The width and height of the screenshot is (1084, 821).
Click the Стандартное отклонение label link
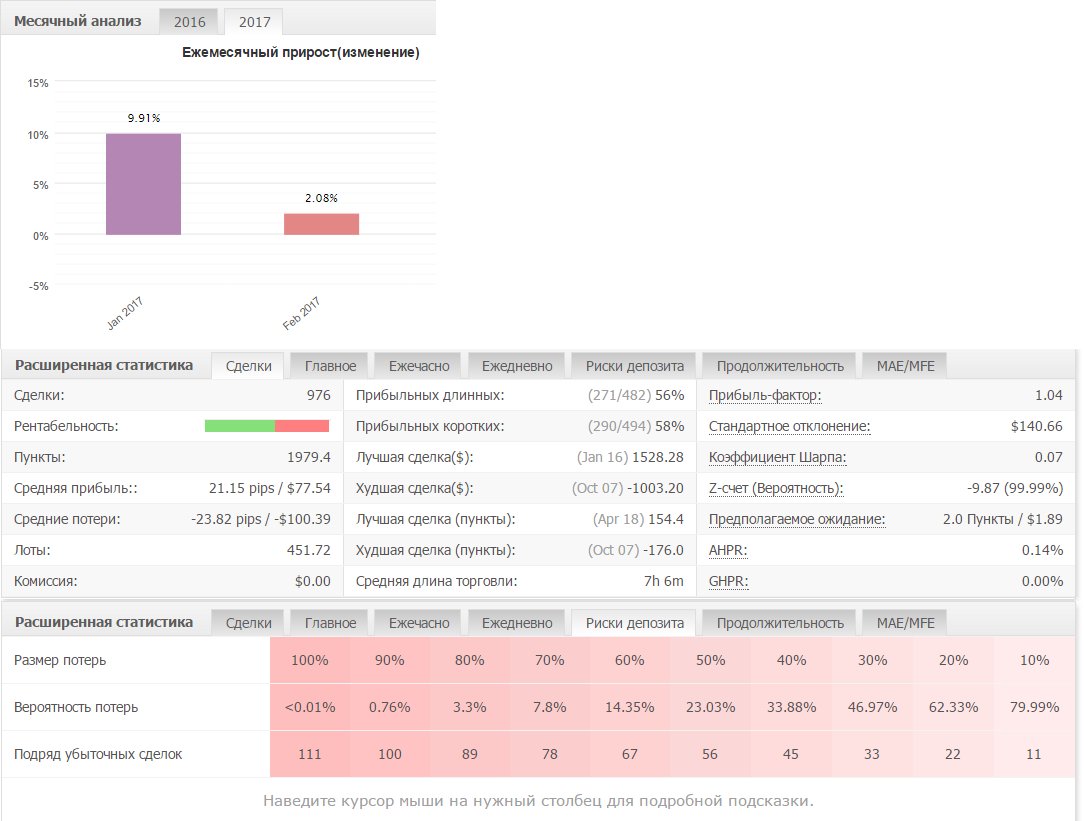click(x=789, y=426)
